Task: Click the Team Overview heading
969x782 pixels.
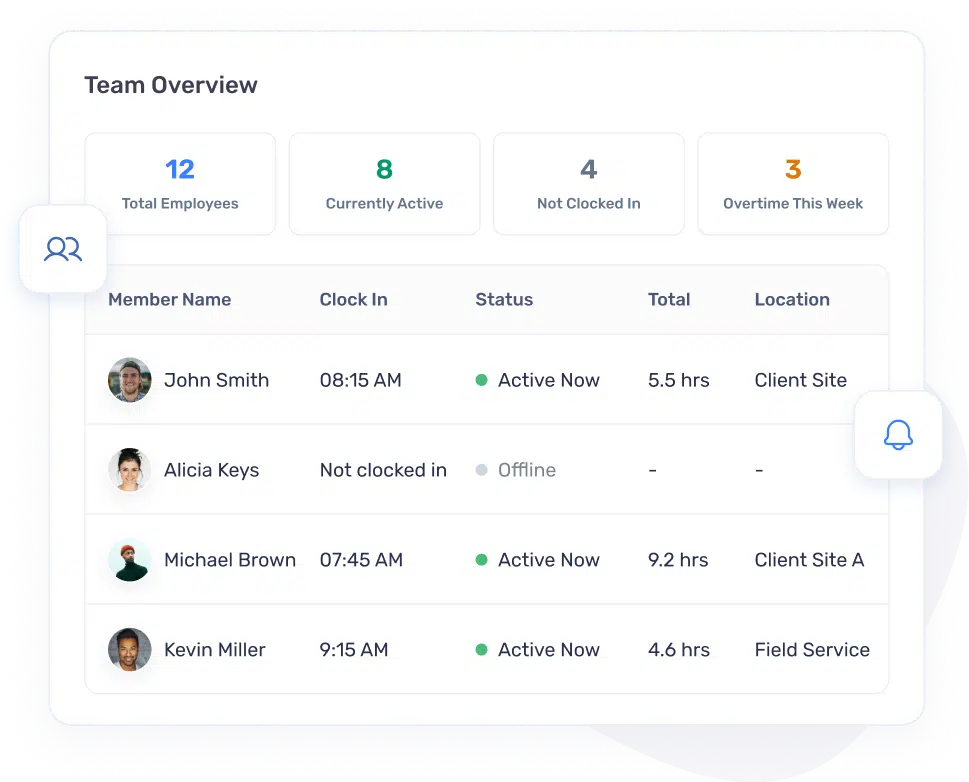Action: pyautogui.click(x=171, y=85)
